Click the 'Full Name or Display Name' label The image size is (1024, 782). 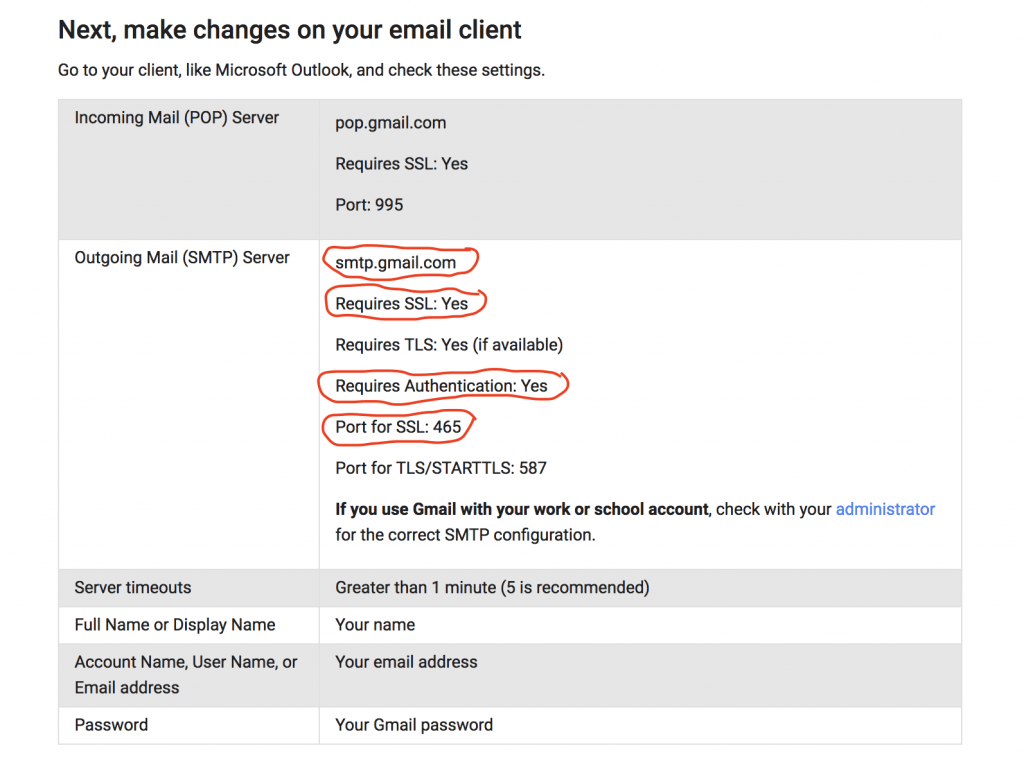coord(175,625)
